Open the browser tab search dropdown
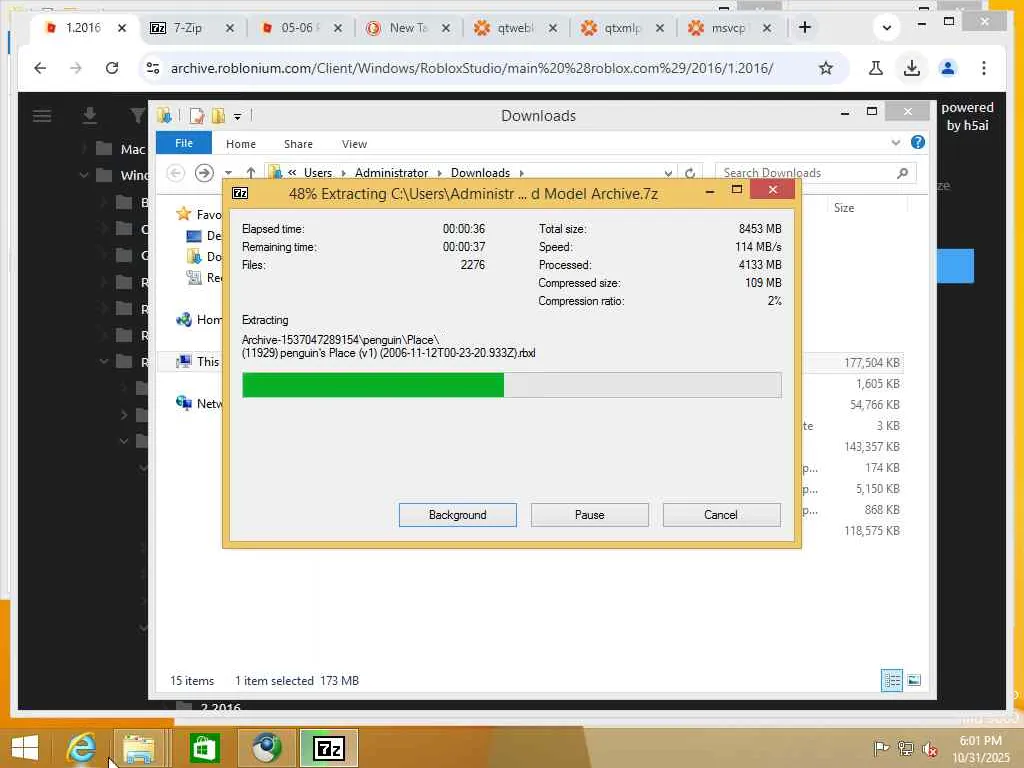This screenshot has height=768, width=1024. [x=886, y=27]
